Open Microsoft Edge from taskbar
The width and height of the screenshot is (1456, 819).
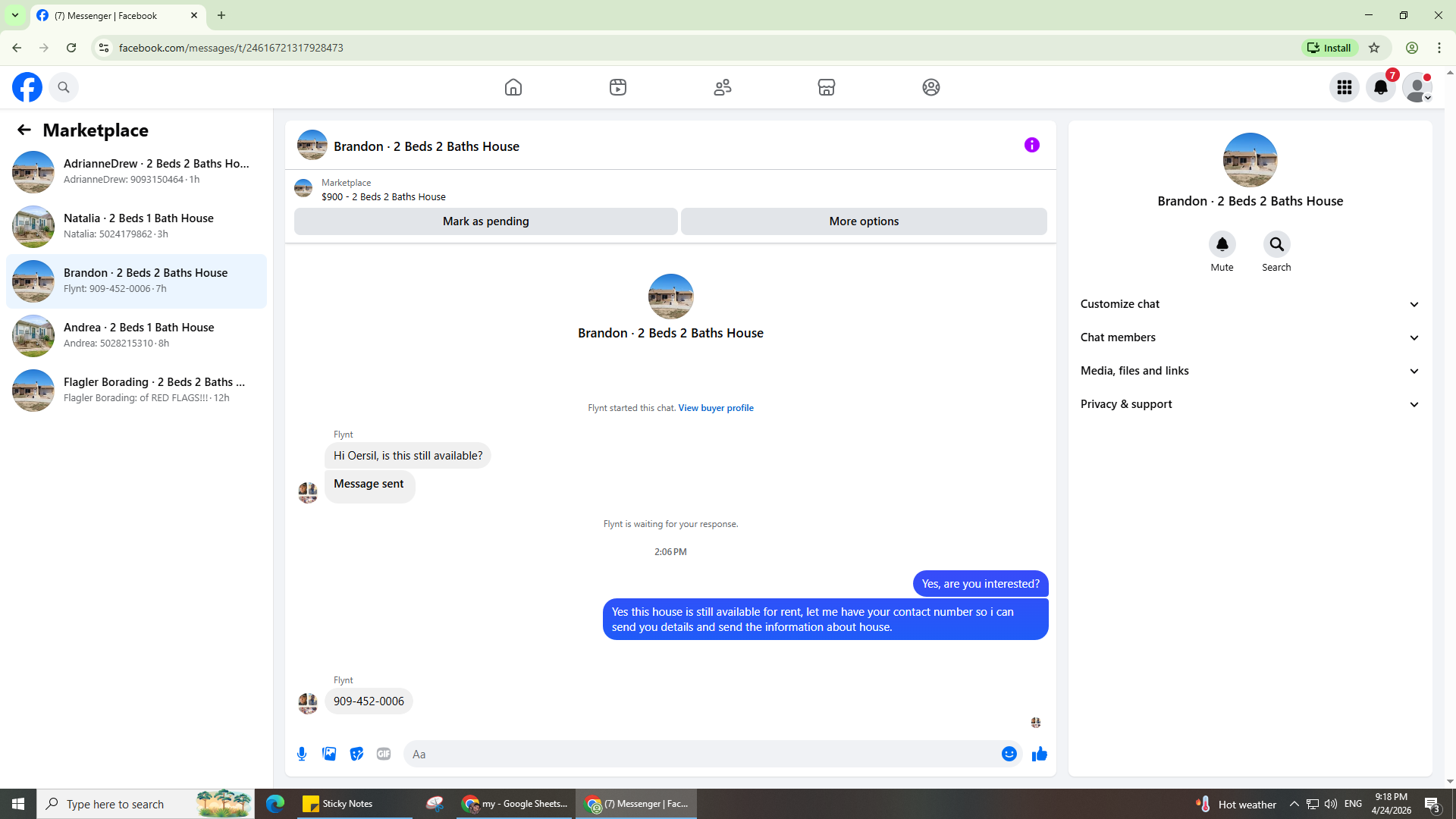[275, 804]
